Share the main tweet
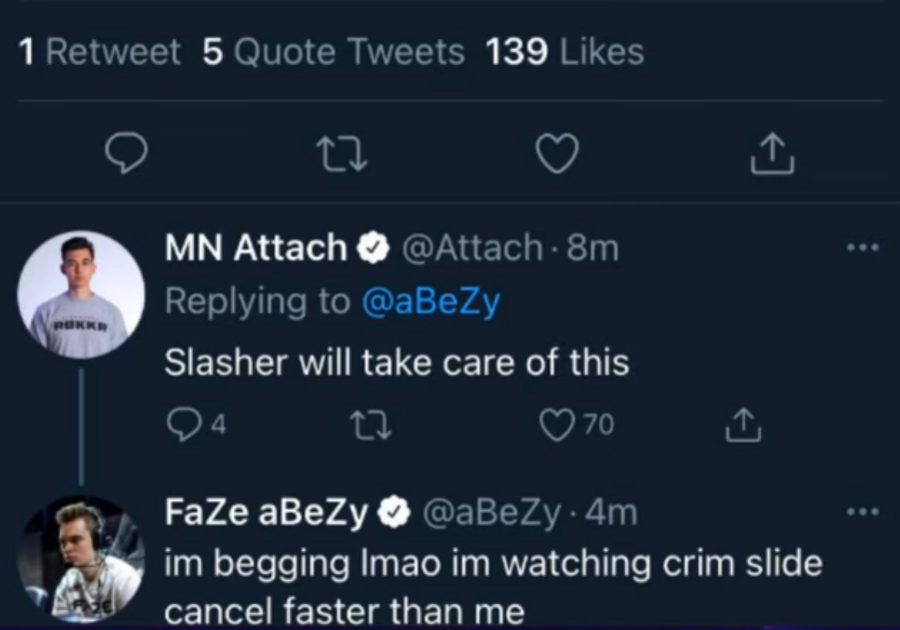 [x=771, y=153]
